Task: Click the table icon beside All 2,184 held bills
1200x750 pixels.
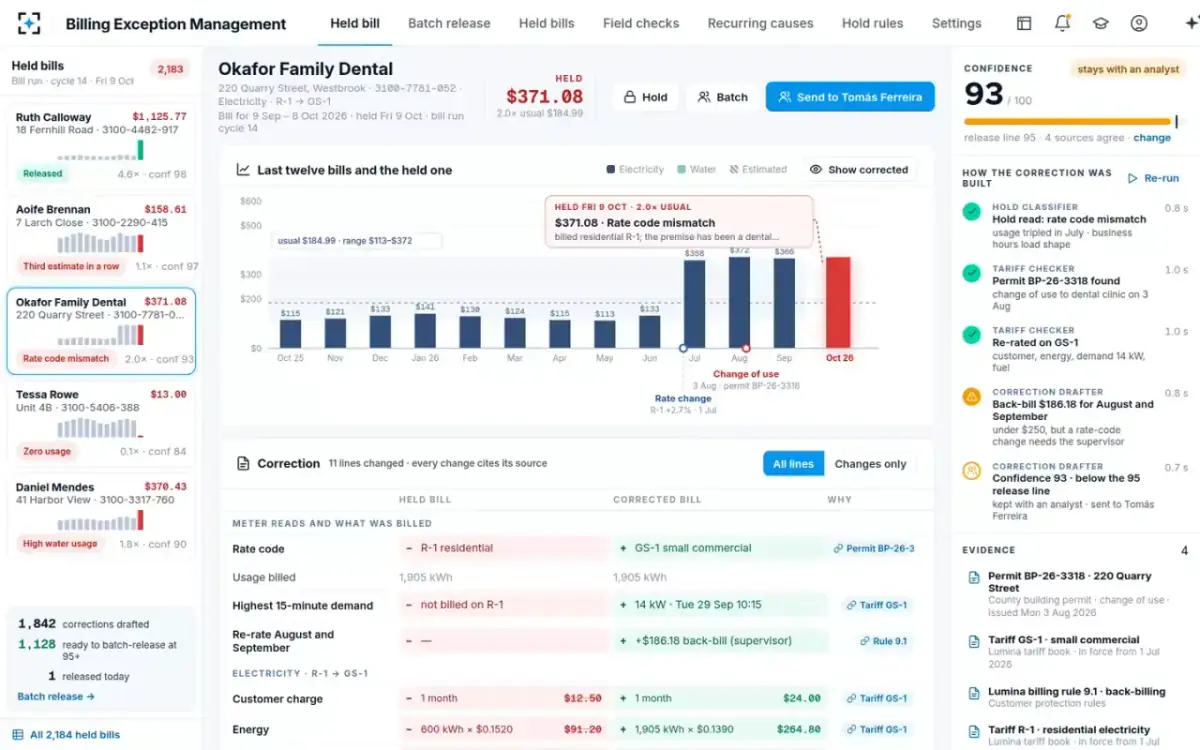Action: coord(17,735)
